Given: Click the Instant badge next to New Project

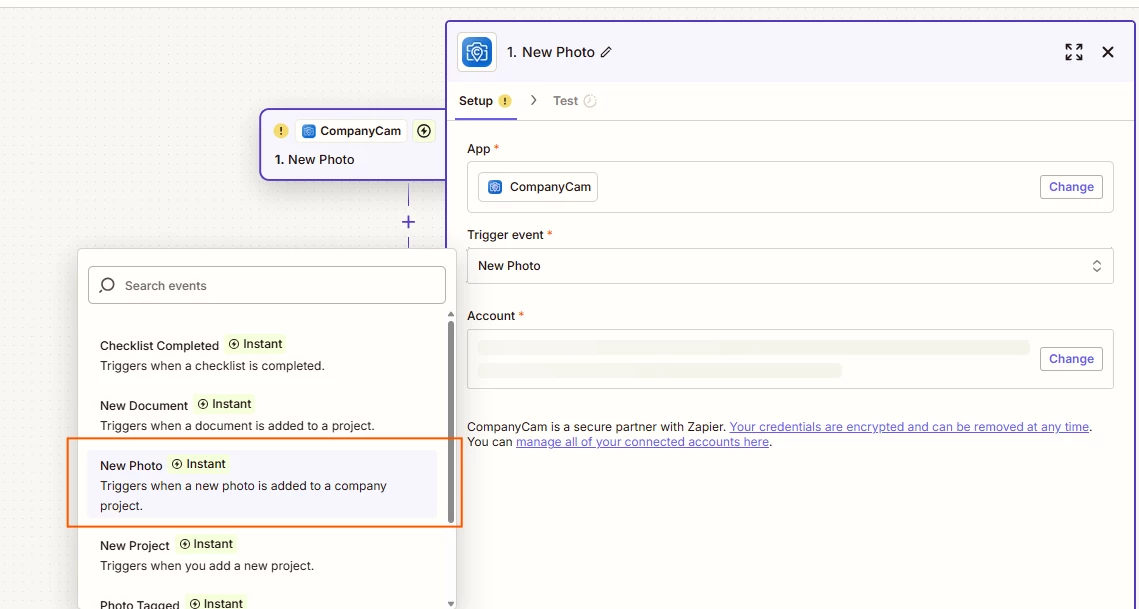Looking at the screenshot, I should [206, 544].
